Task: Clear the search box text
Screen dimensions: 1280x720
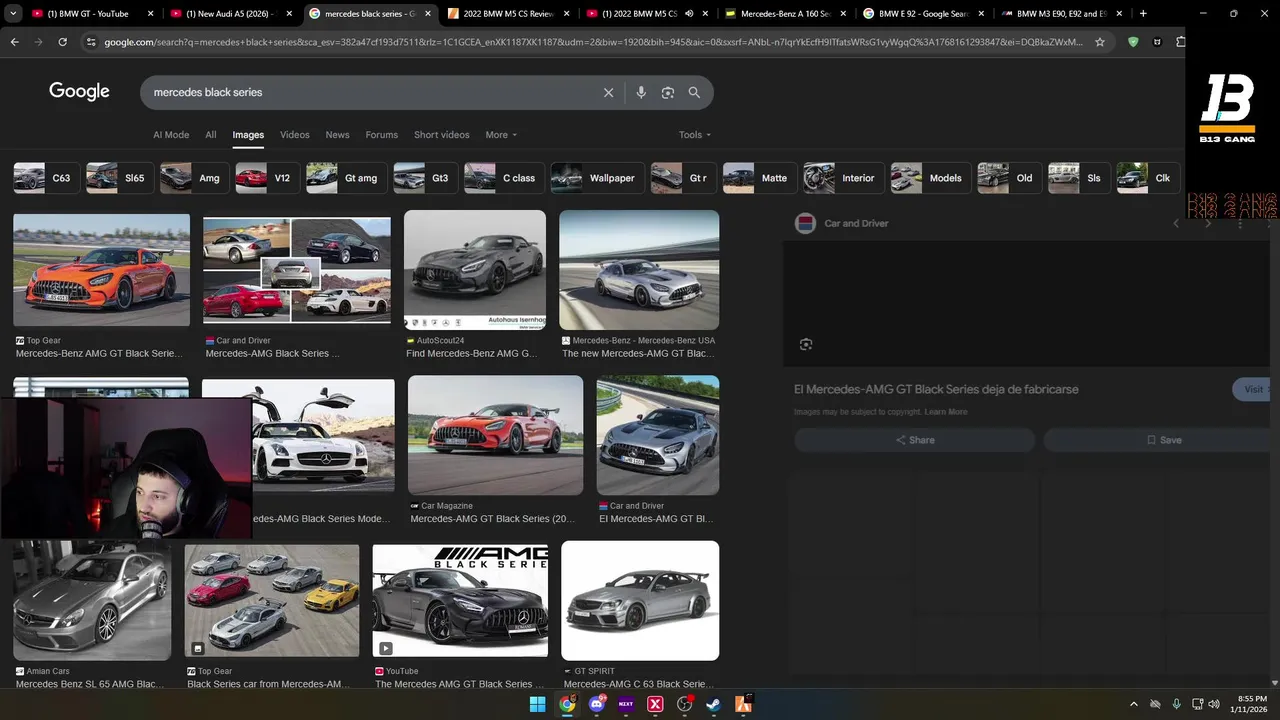Action: tap(608, 92)
